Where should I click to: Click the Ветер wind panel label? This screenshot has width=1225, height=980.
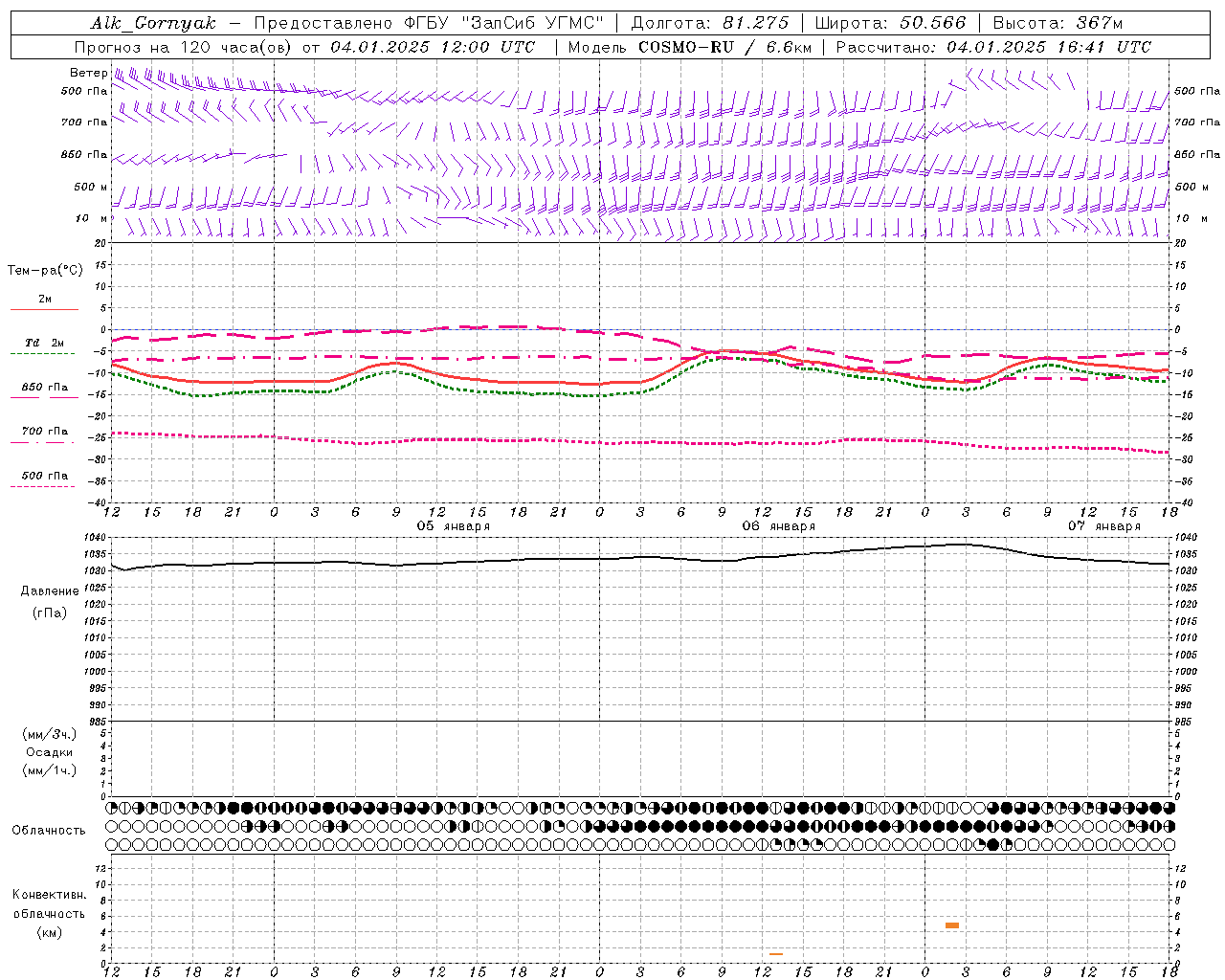pos(89,73)
